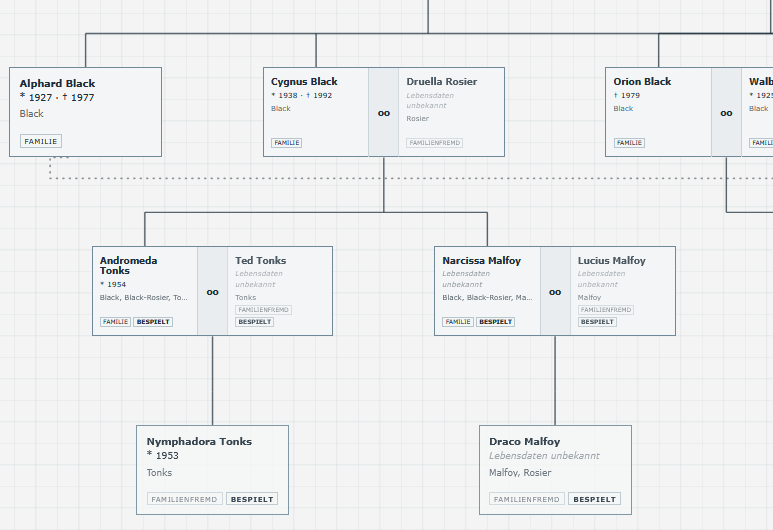Click 'Tonks' surname line under Ted Tonks
The image size is (773, 530).
point(246,297)
